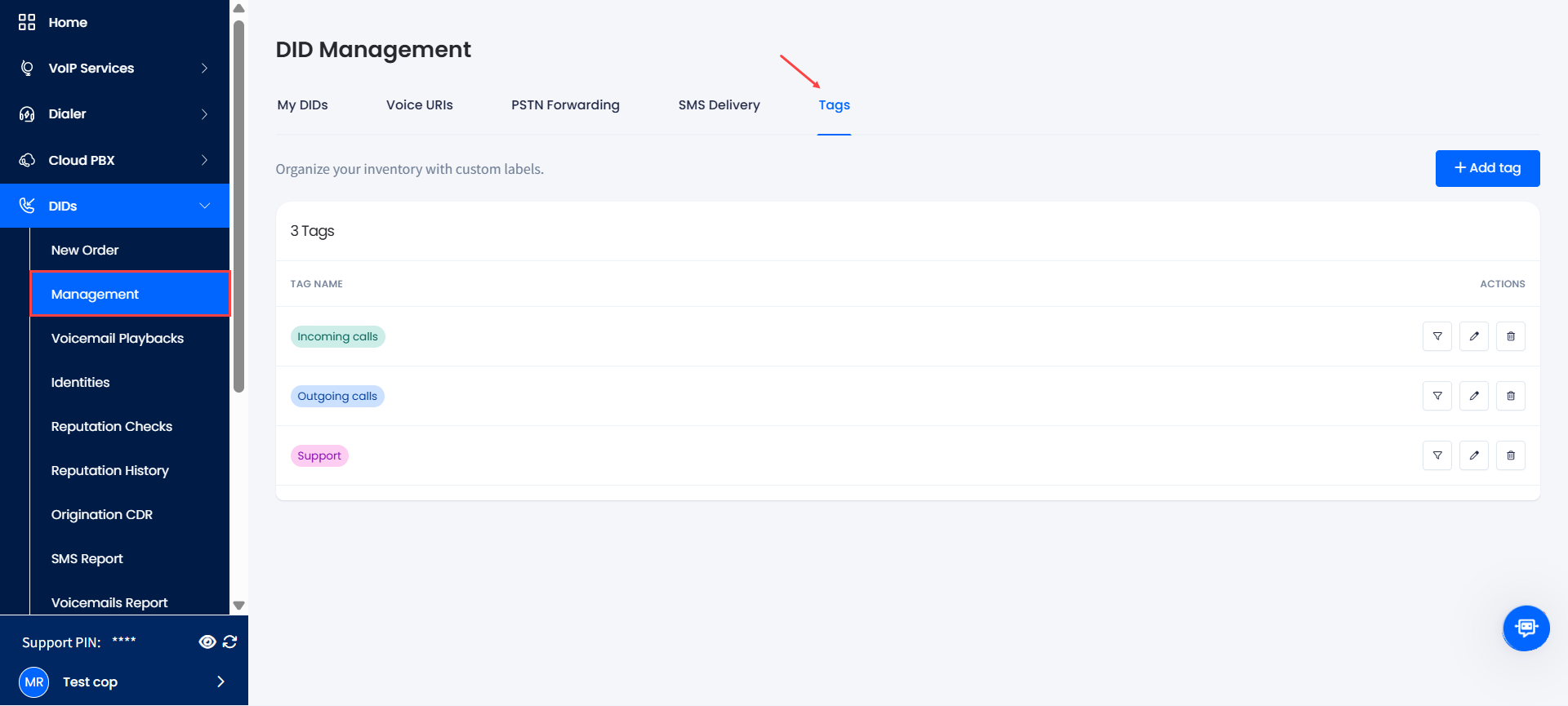Expand the VoIP Services menu chevron

(x=205, y=69)
